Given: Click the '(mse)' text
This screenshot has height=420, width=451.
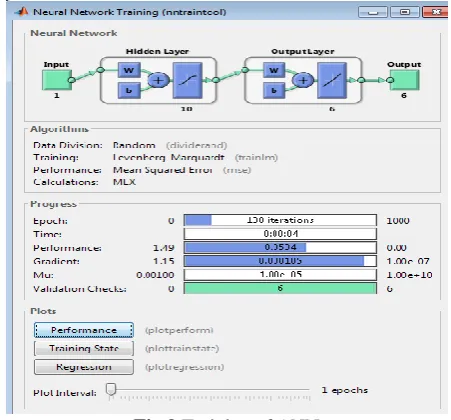Looking at the screenshot, I should [x=237, y=170].
